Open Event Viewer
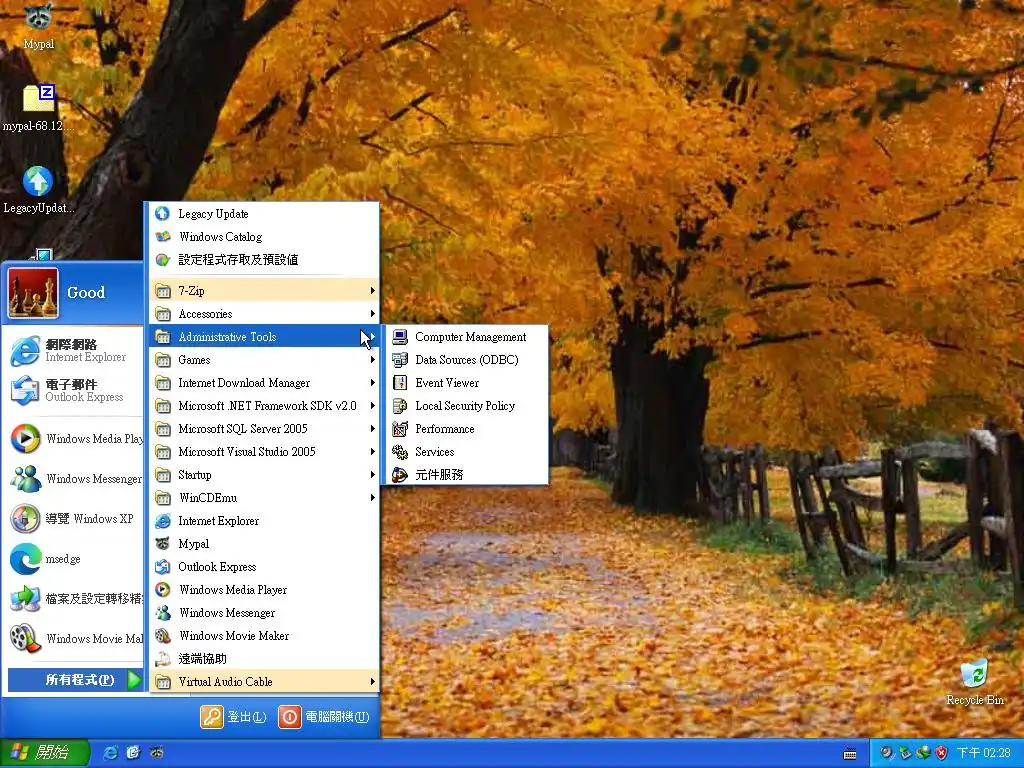The width and height of the screenshot is (1024, 768). pyautogui.click(x=467, y=383)
